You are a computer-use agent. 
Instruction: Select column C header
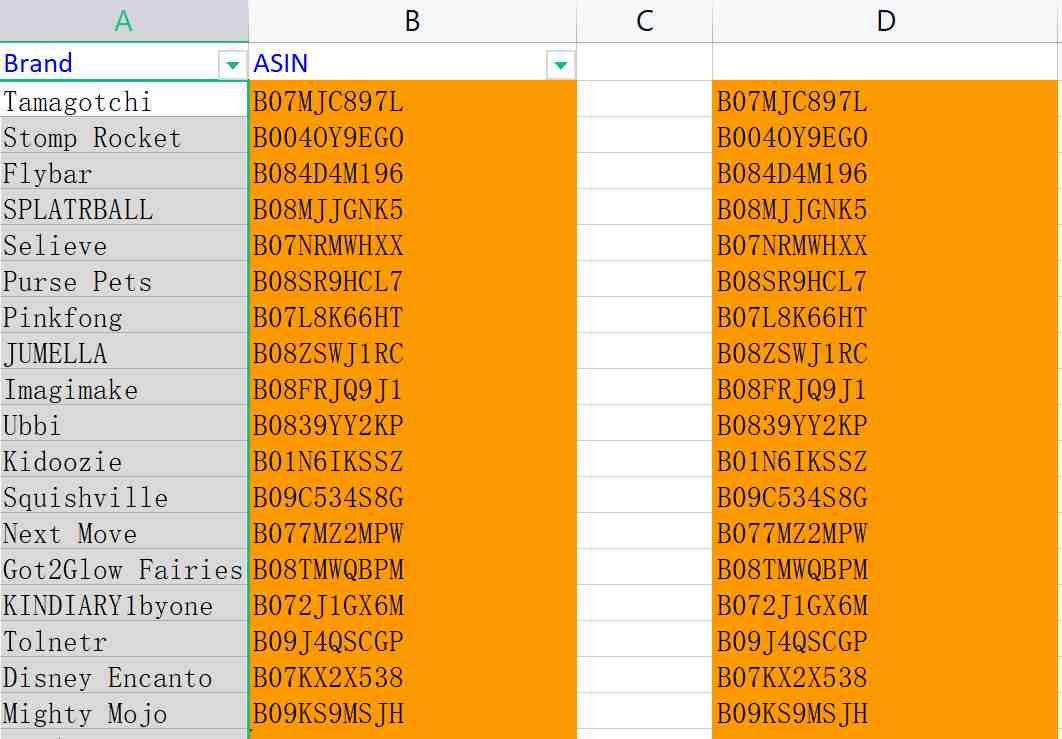(x=645, y=21)
